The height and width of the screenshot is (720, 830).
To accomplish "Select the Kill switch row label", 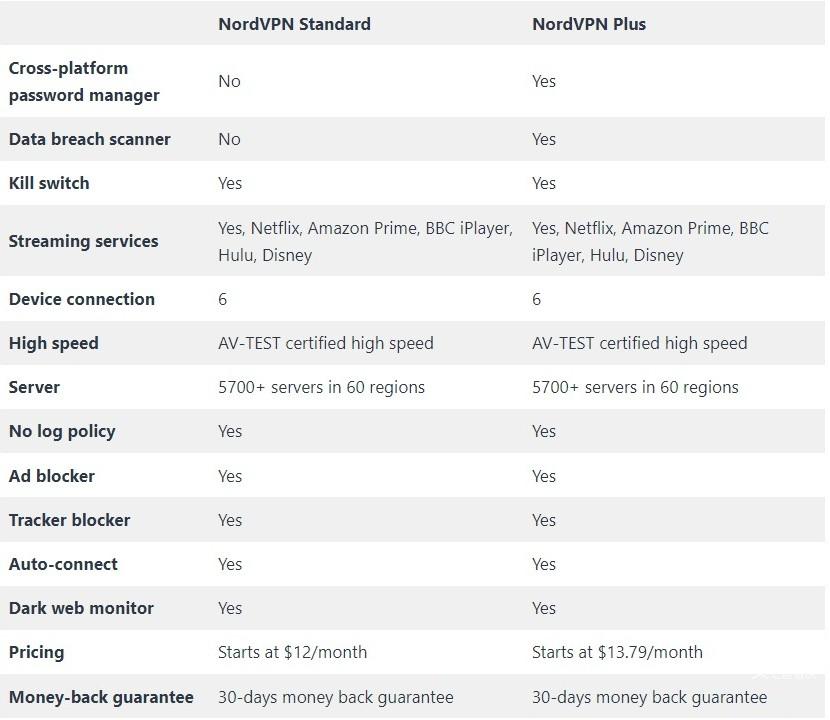I will pos(49,183).
